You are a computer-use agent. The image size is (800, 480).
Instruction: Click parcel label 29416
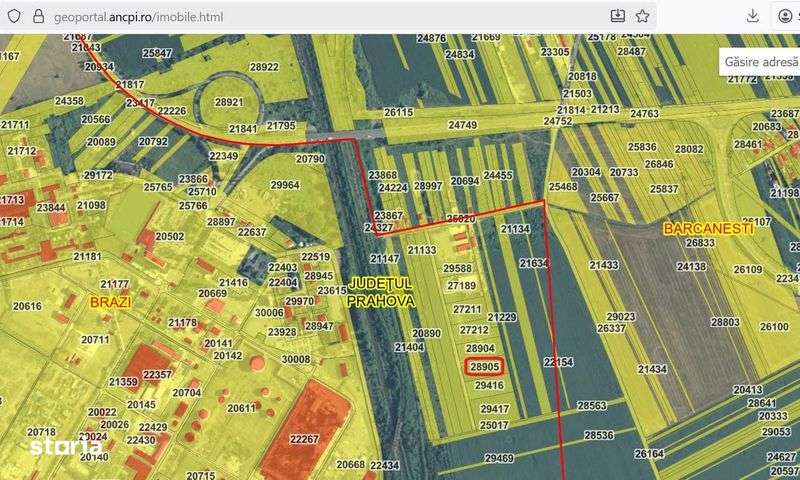489,385
